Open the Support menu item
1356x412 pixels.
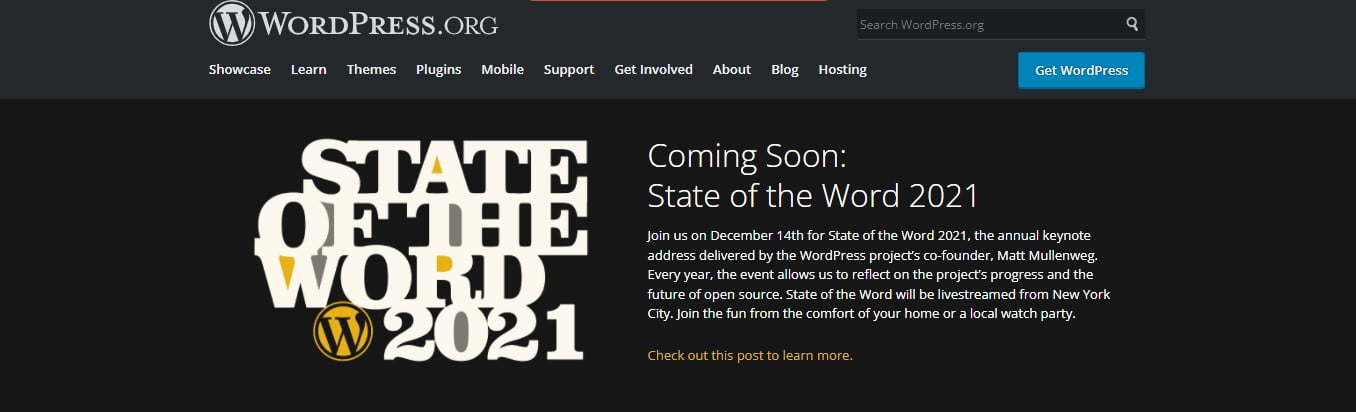click(569, 70)
